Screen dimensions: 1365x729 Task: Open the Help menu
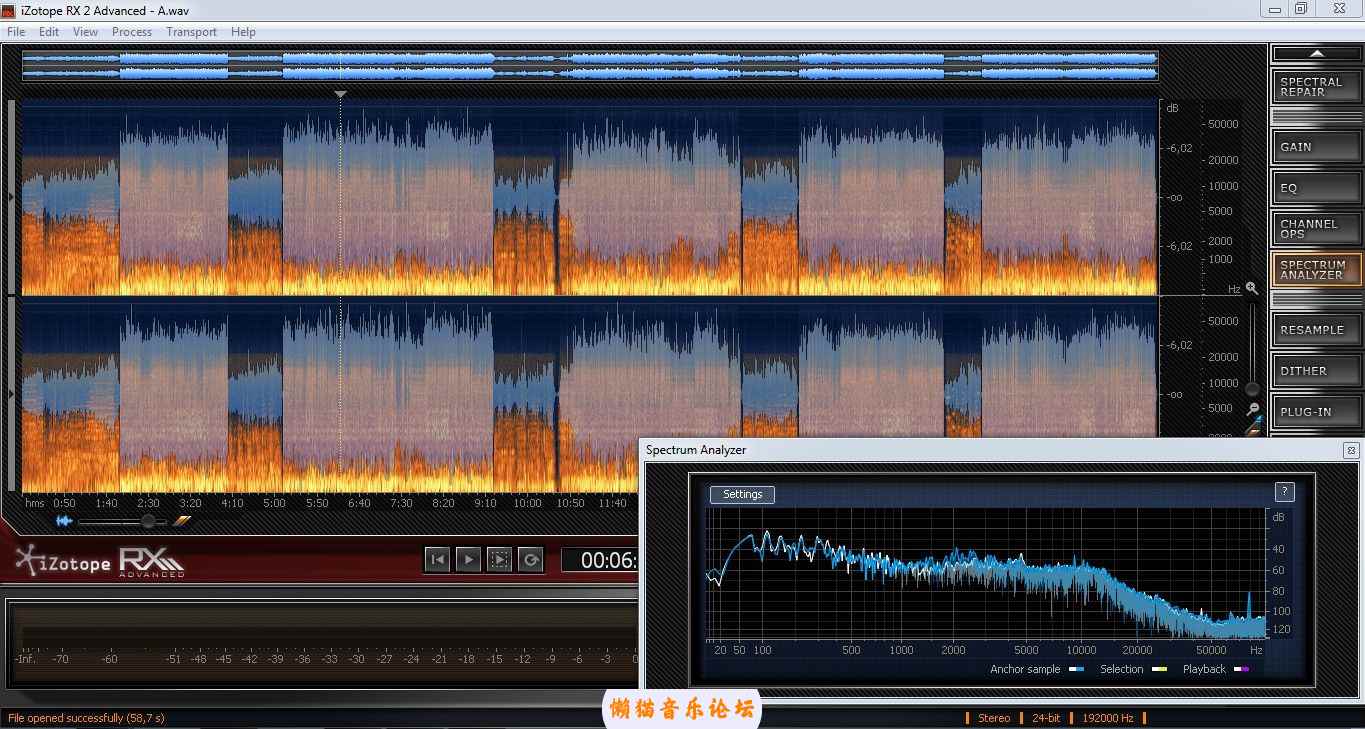pyautogui.click(x=243, y=32)
